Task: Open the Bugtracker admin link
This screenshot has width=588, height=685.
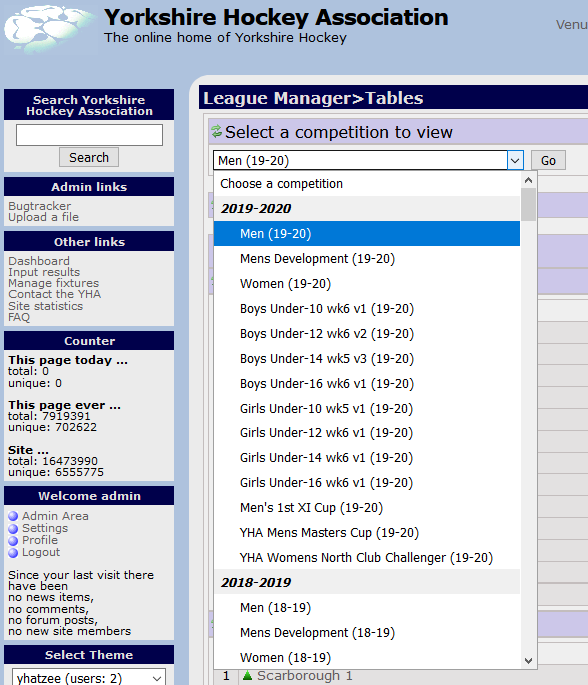Action: point(39,206)
